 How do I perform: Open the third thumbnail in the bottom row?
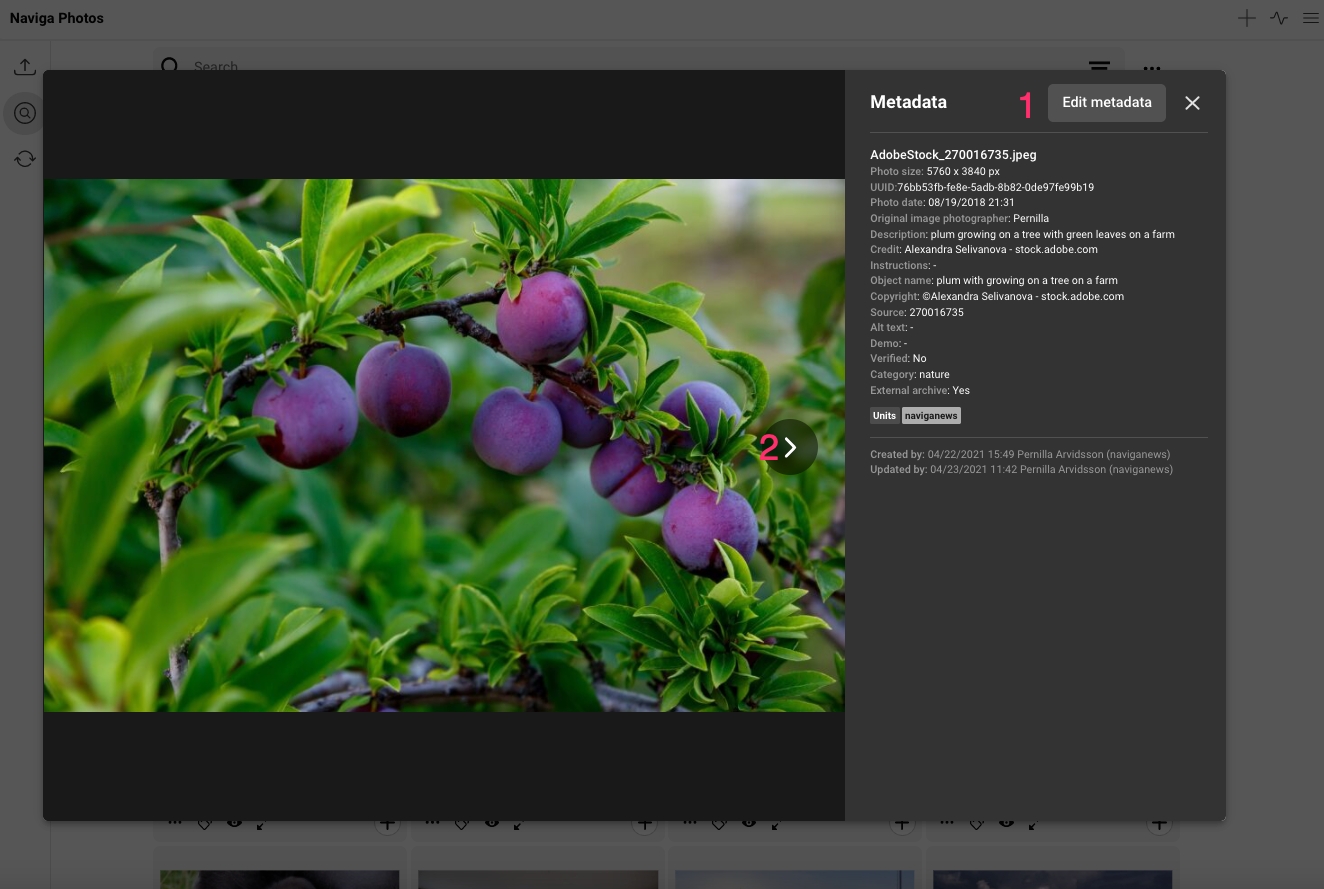pos(795,878)
